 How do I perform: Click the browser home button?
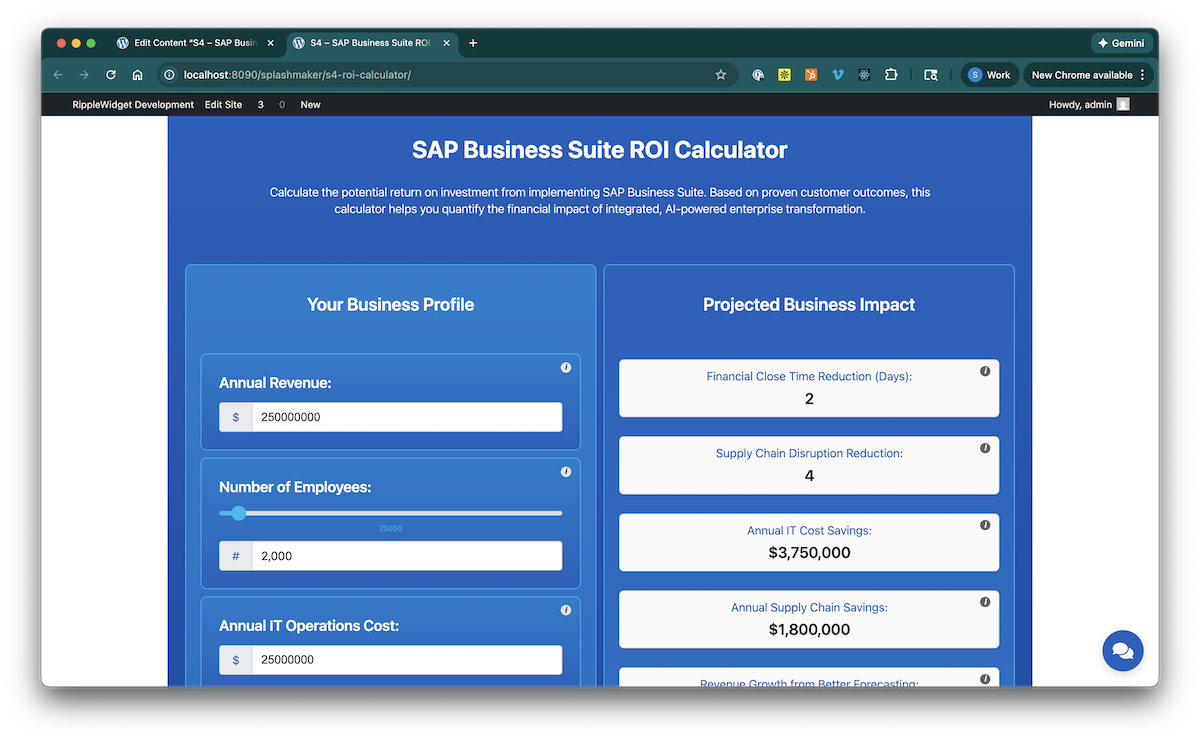pyautogui.click(x=138, y=75)
